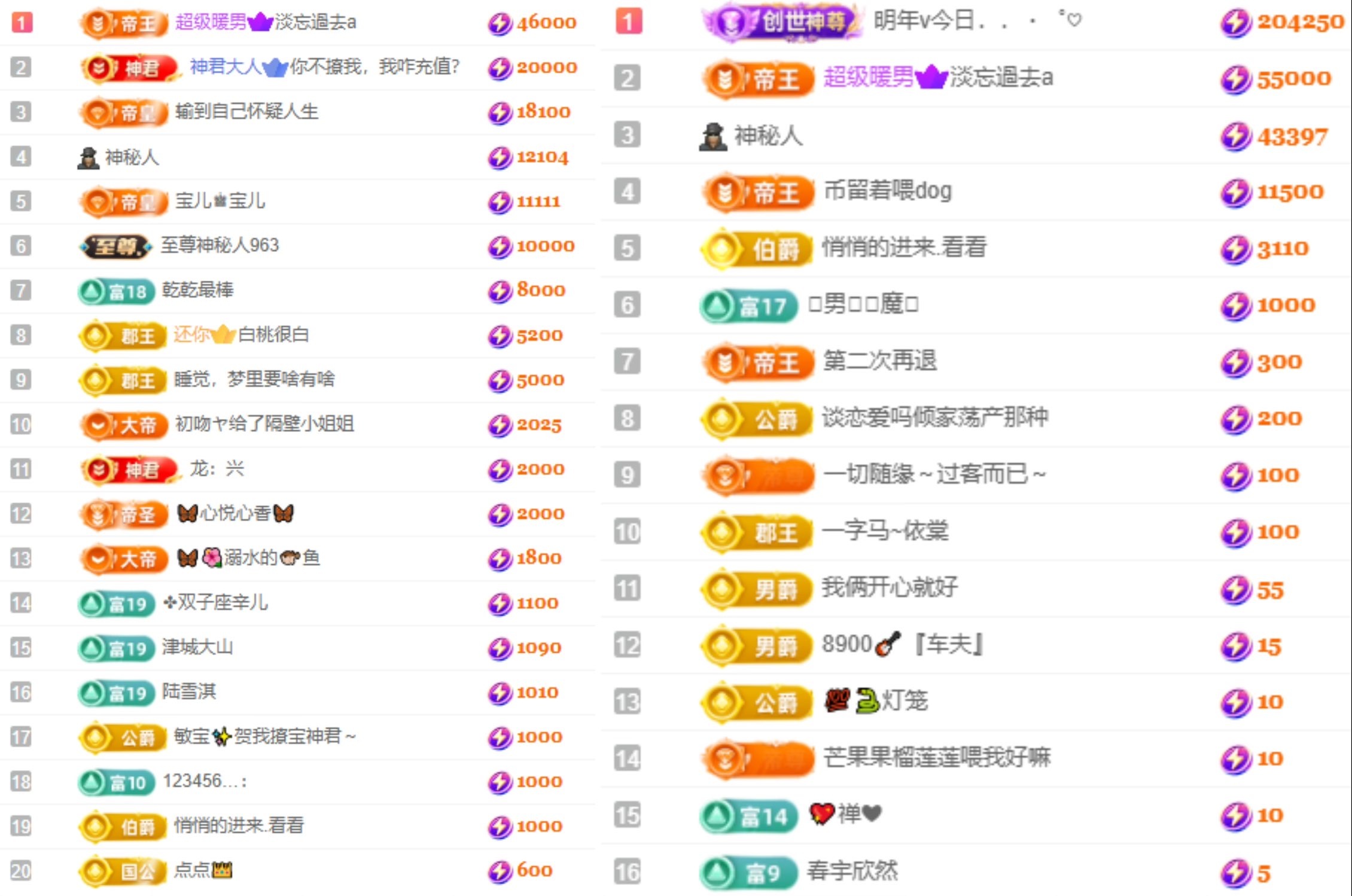Viewport: 1352px width, 896px height.
Task: Open user 超级暖男淡忘過去a in right list
Action: (938, 77)
